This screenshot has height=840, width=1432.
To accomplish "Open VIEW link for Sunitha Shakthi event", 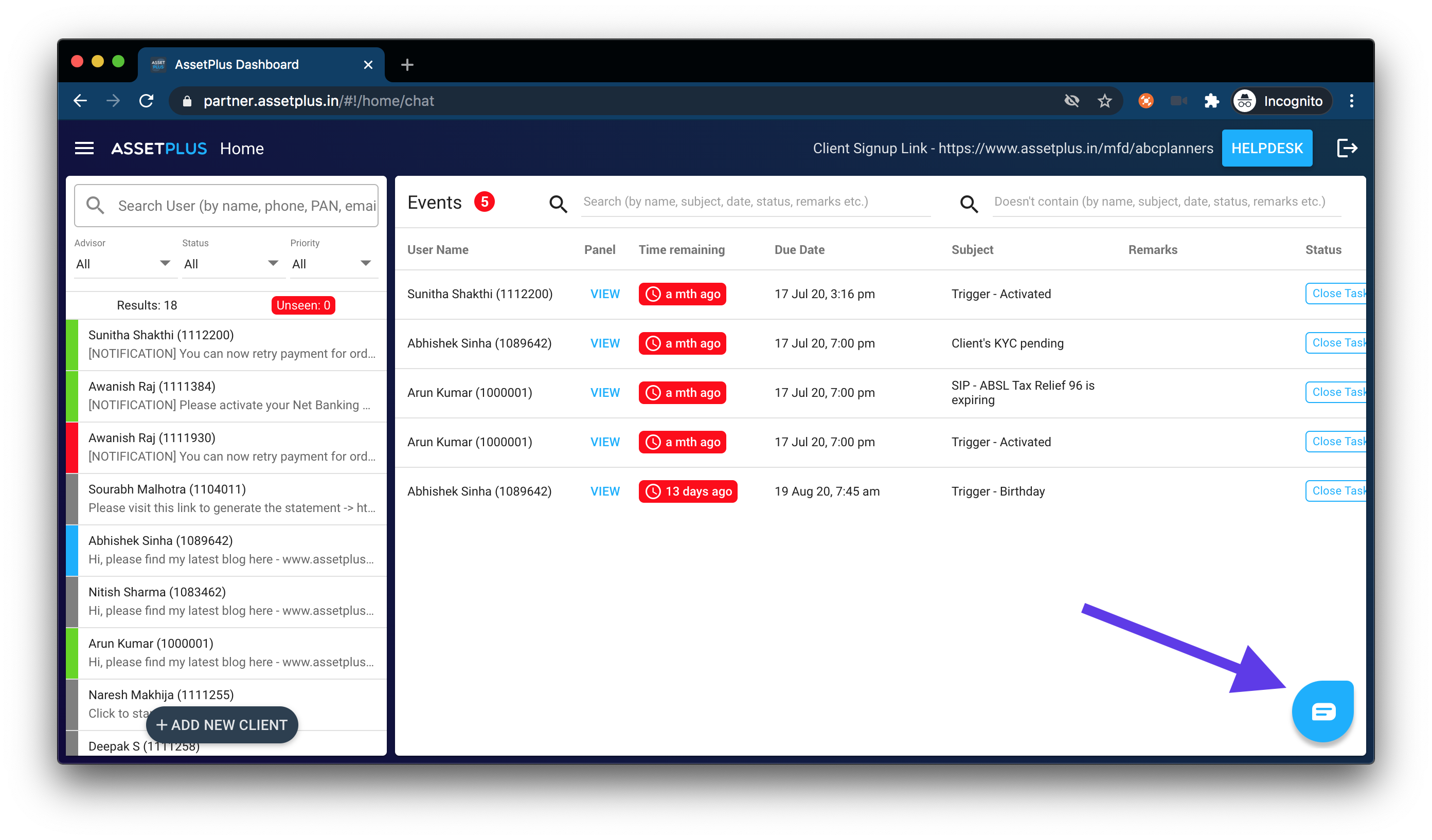I will 604,294.
